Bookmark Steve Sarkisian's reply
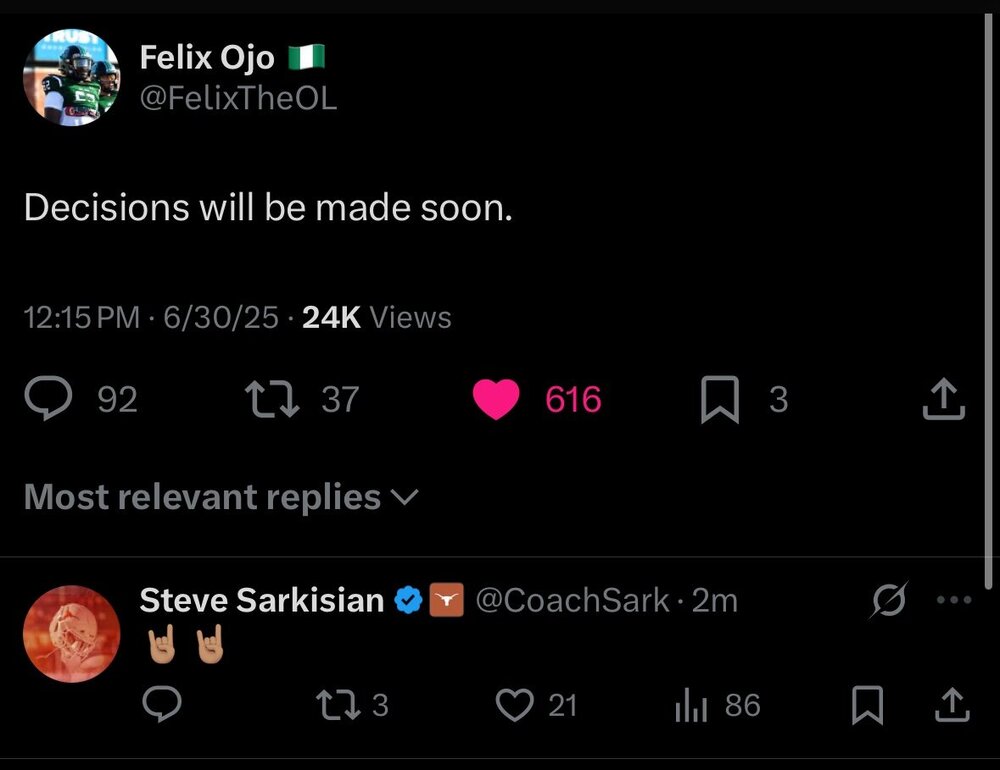Screen dimensions: 1000x770 (867, 706)
